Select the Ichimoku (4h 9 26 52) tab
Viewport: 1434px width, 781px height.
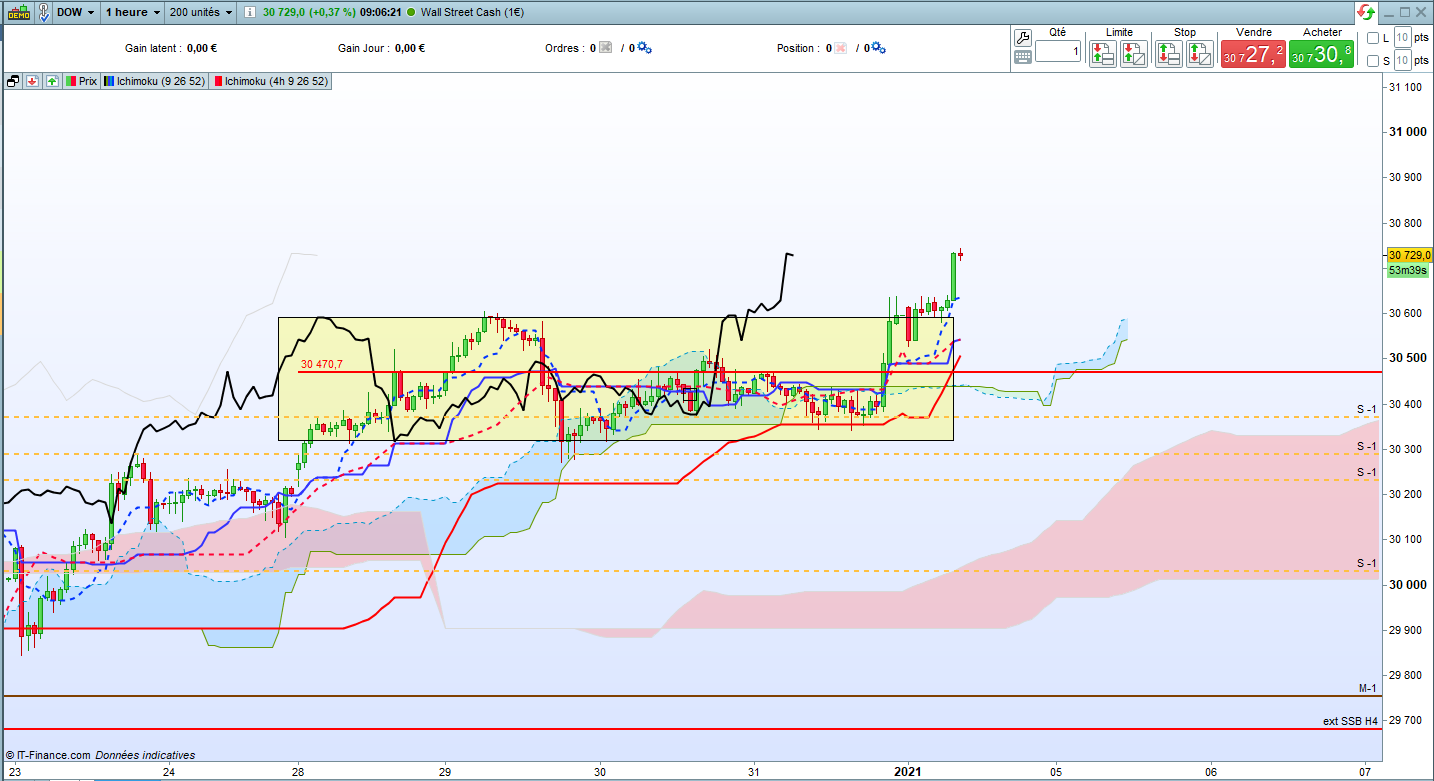(270, 81)
